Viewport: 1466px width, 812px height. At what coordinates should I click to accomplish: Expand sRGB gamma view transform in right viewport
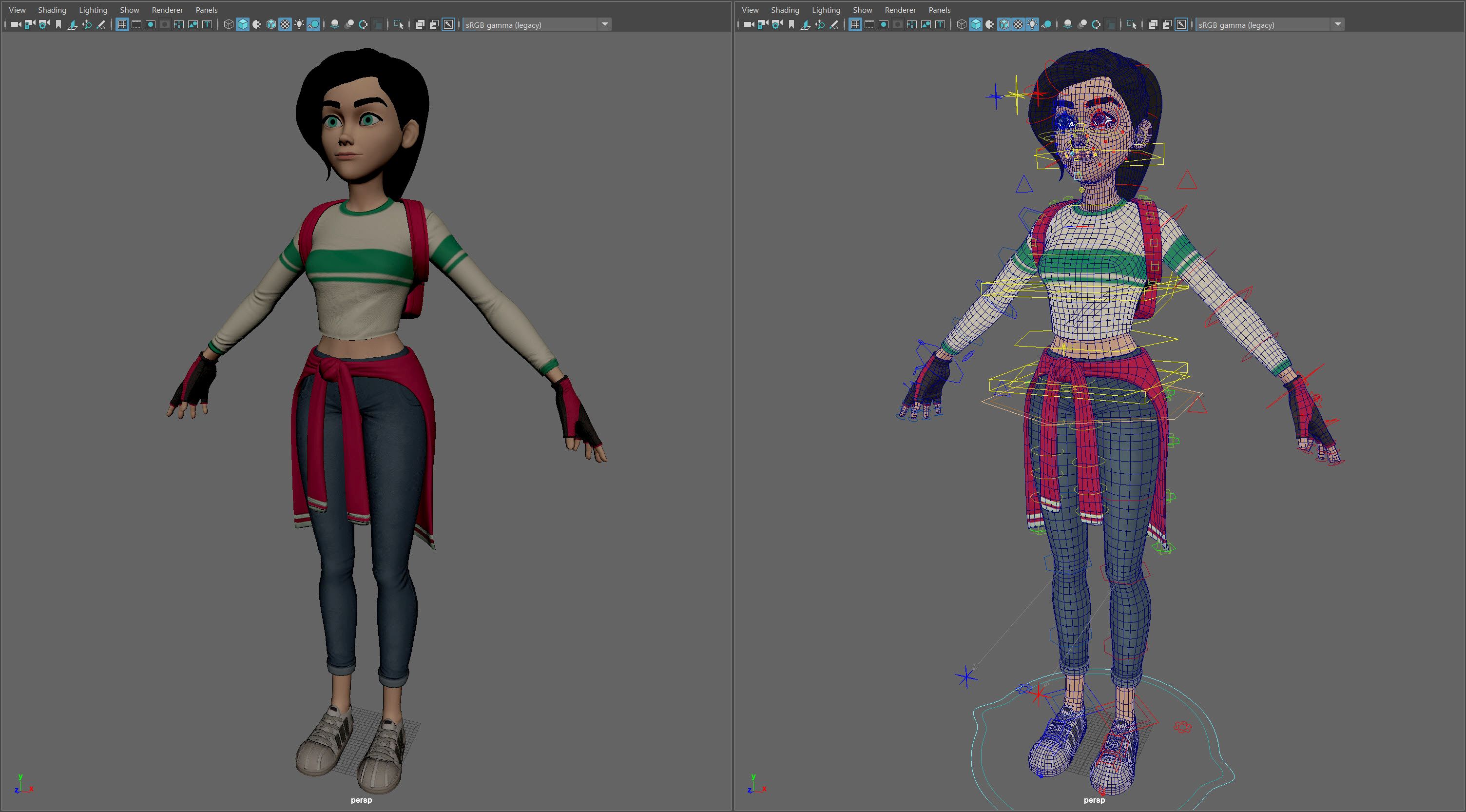[1338, 24]
